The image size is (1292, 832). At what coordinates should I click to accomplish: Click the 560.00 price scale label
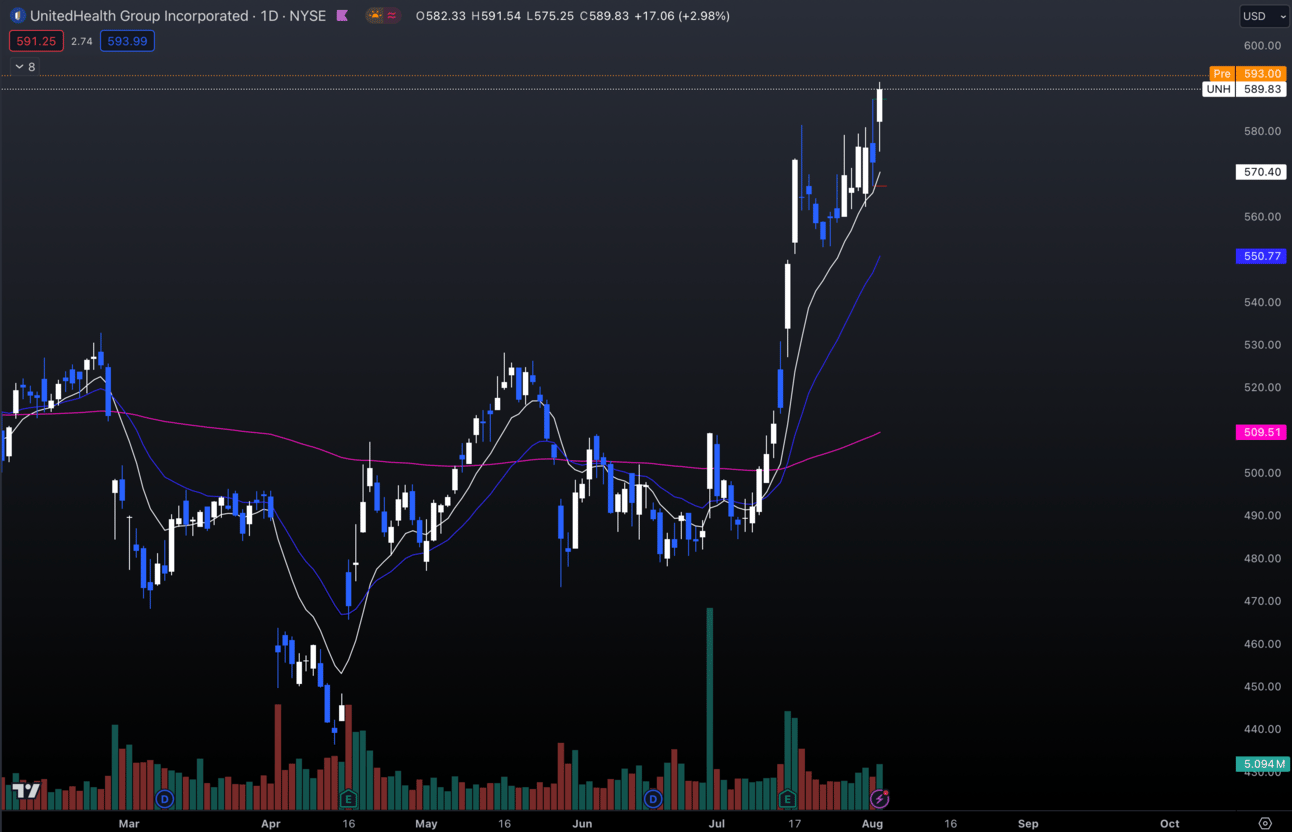(x=1262, y=216)
